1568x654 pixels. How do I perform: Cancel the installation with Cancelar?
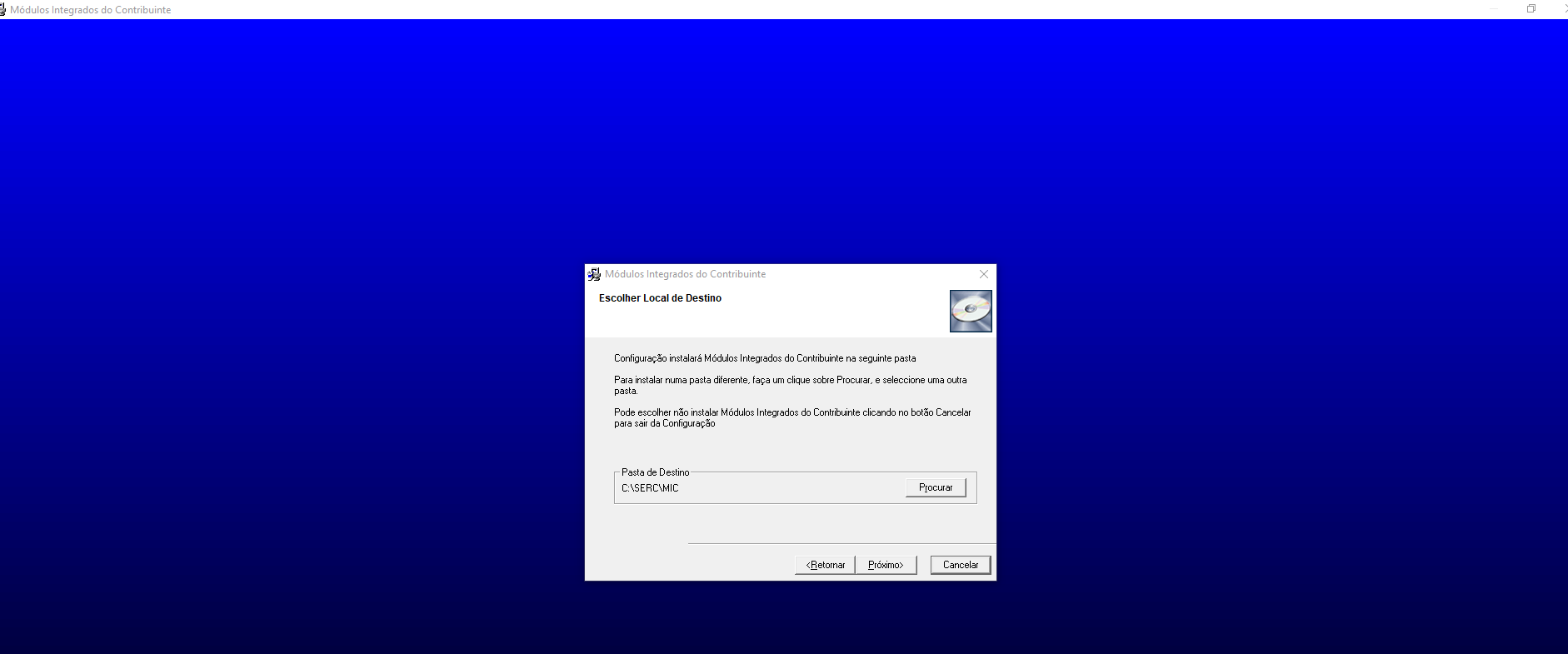961,565
